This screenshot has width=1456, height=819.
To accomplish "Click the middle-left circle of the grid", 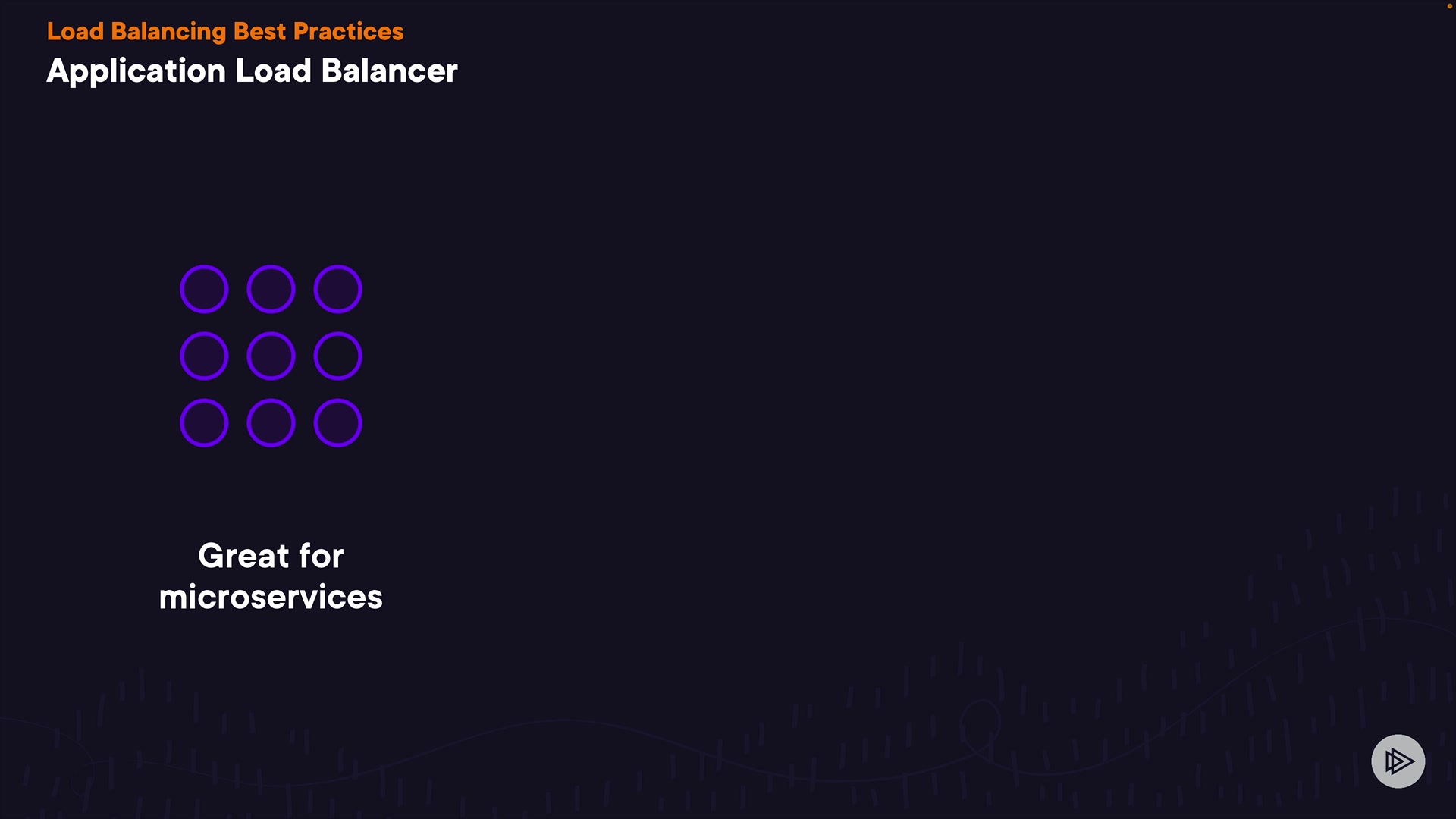I will click(204, 356).
